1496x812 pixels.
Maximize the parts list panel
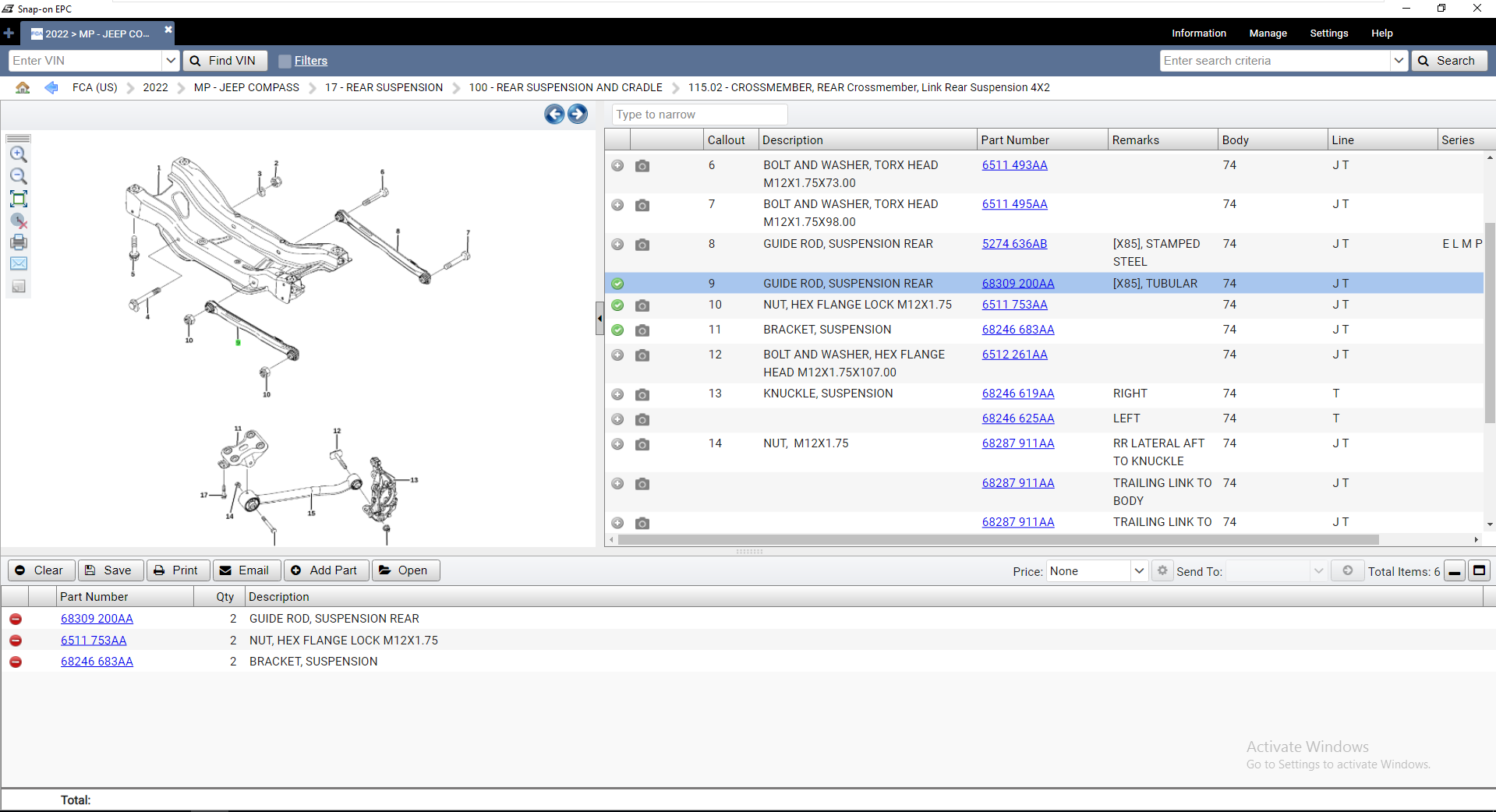(1479, 571)
